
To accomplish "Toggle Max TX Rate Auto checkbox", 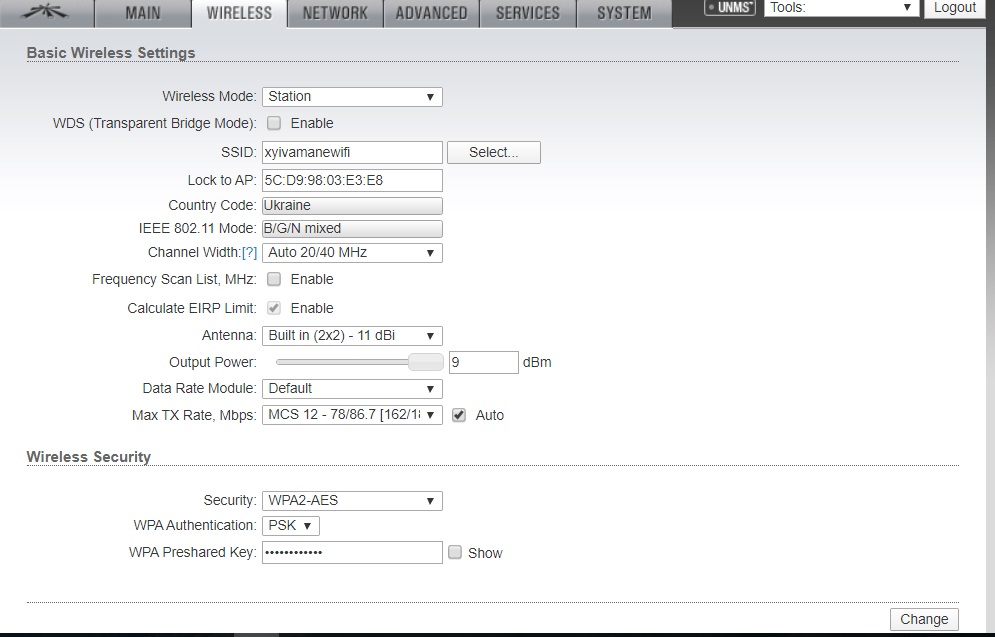I will click(x=459, y=415).
